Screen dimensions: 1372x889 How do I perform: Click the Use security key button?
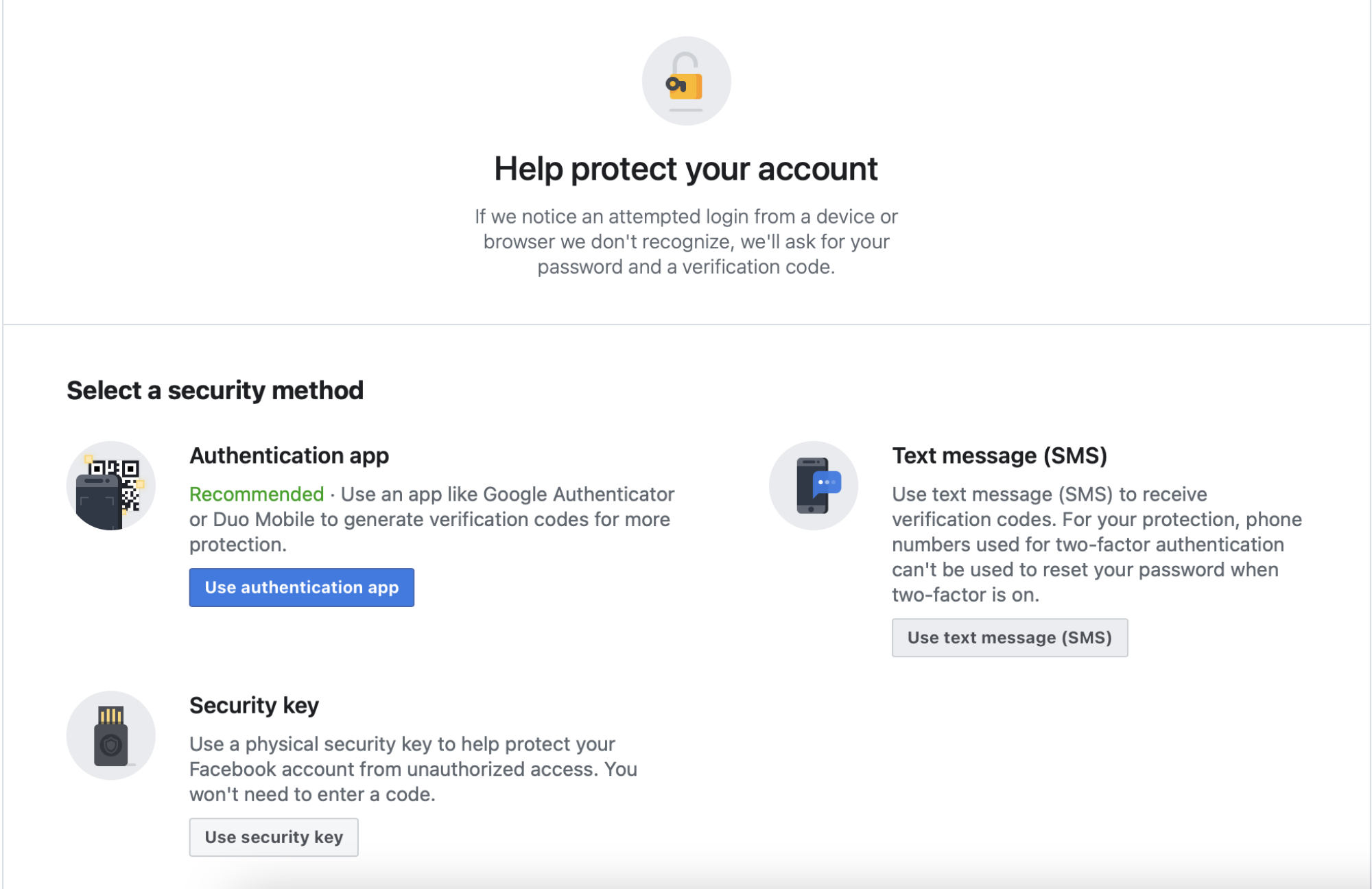[274, 837]
